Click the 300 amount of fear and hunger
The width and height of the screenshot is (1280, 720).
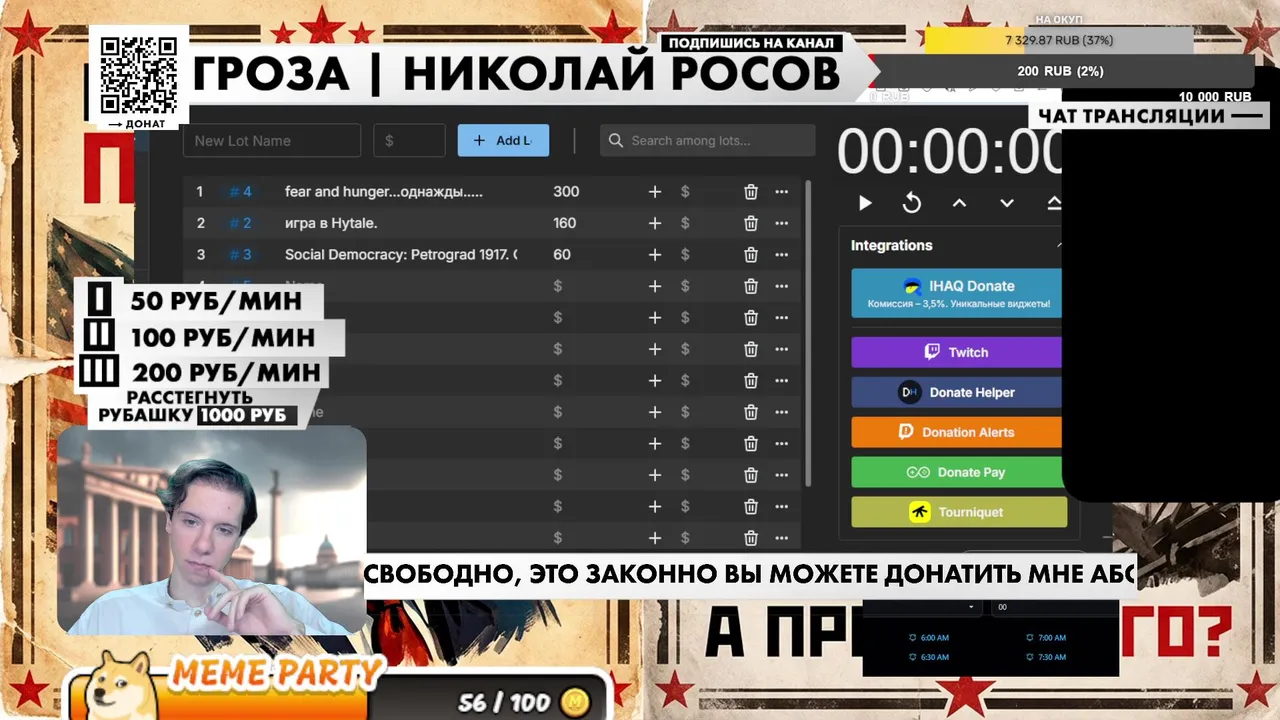[x=566, y=192]
